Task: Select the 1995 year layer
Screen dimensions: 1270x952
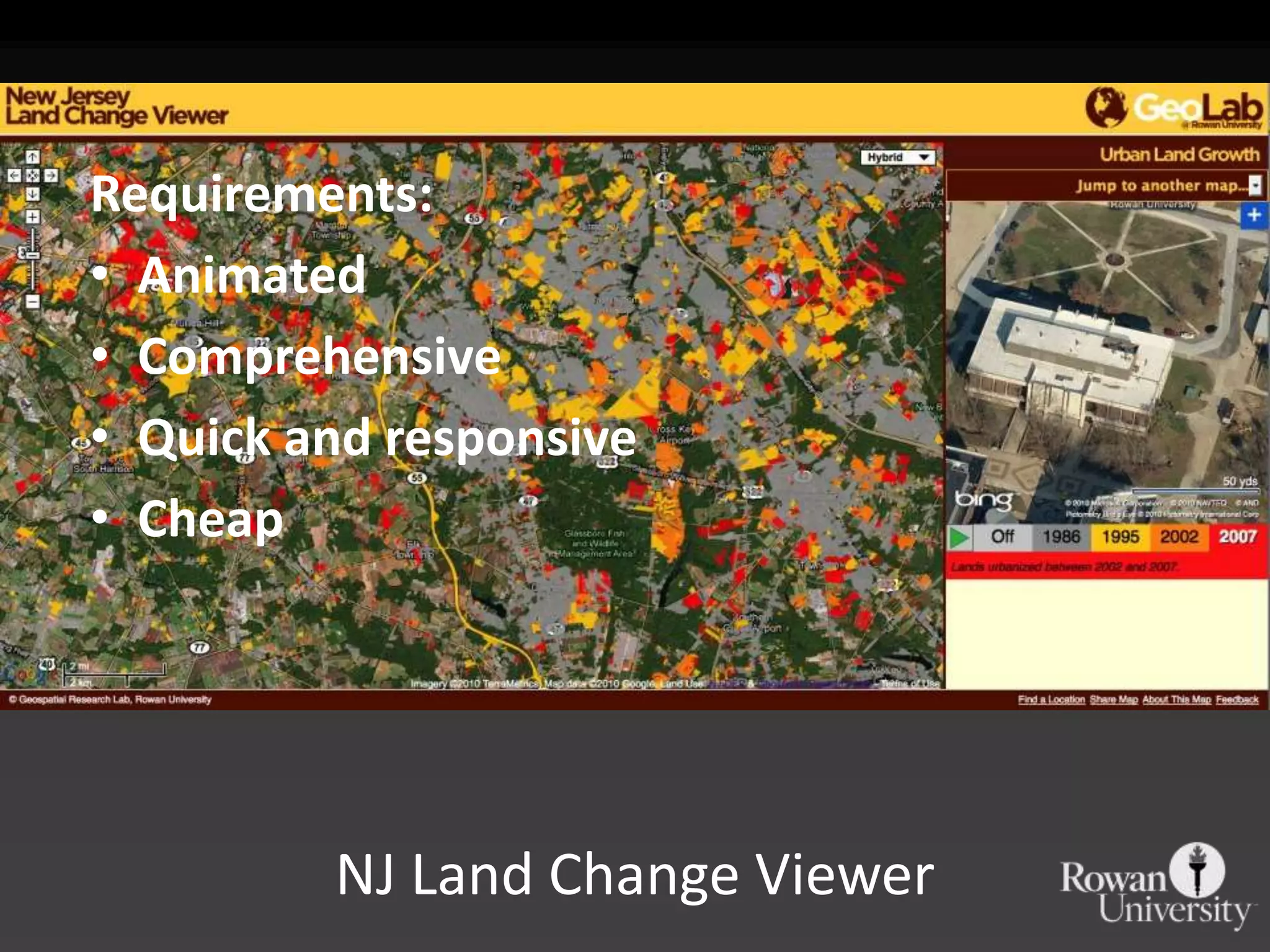Action: (x=1120, y=537)
